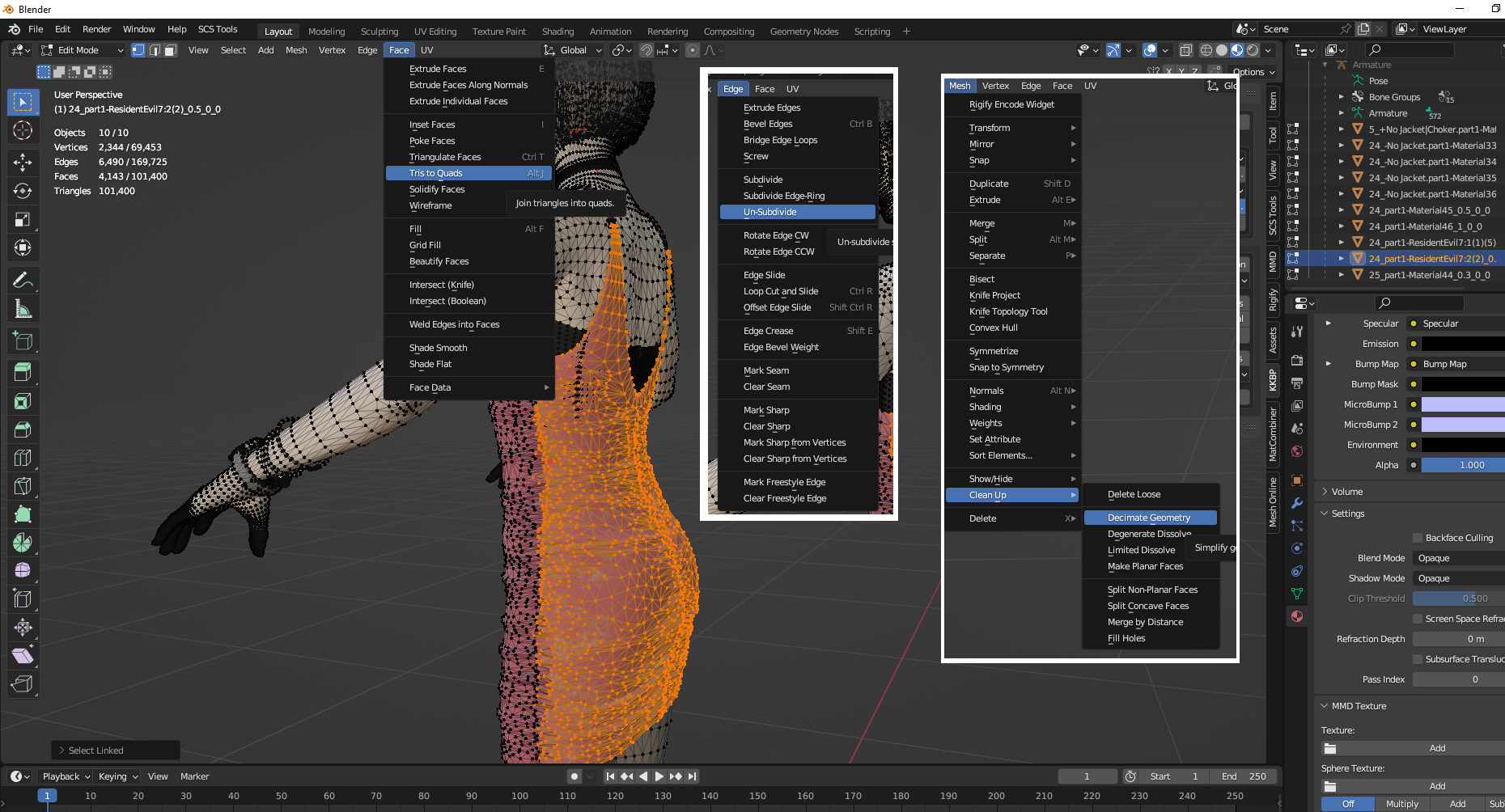Open the Material properties tab icon

coord(1297,616)
